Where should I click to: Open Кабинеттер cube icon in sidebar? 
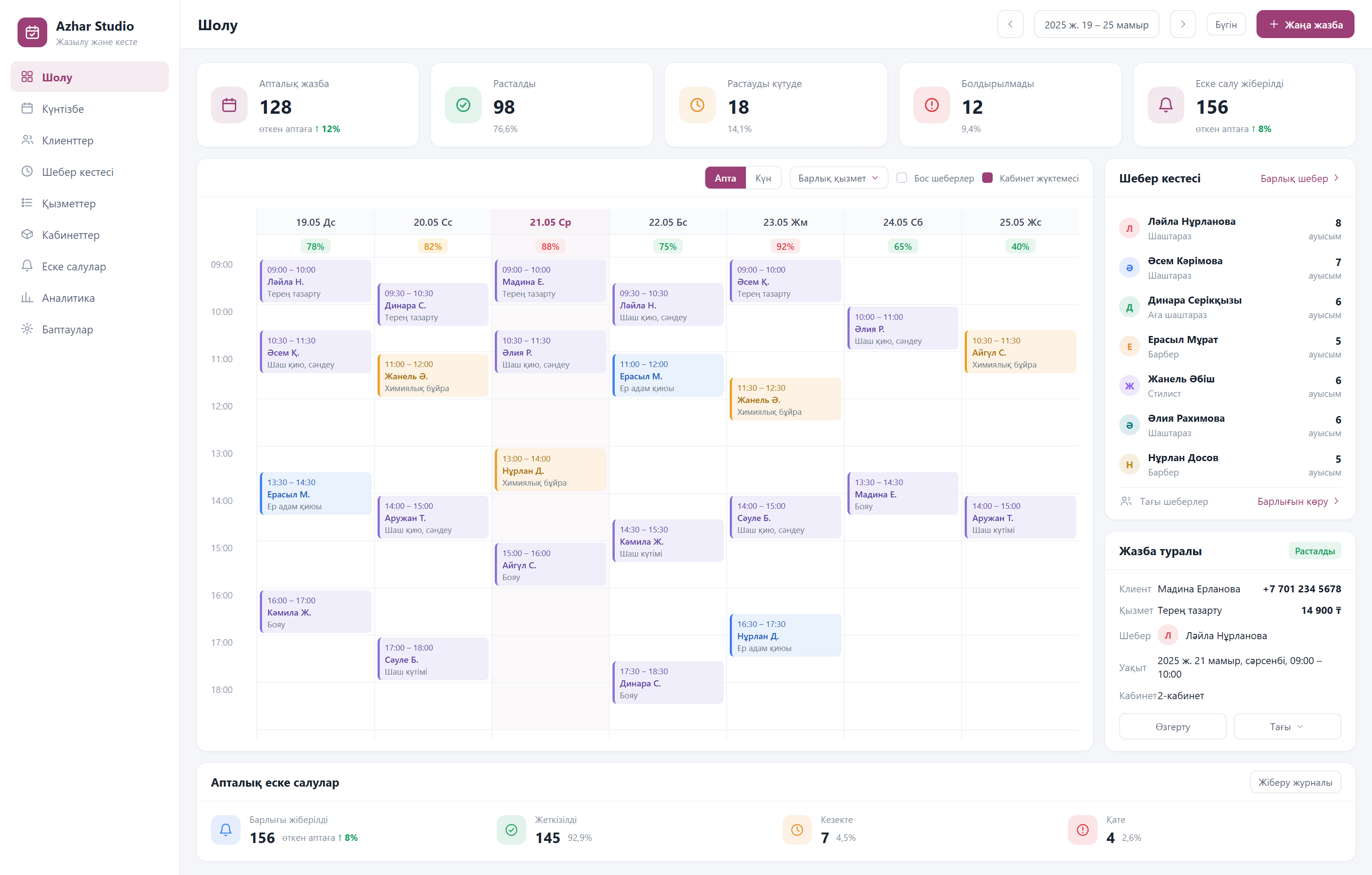tap(27, 234)
